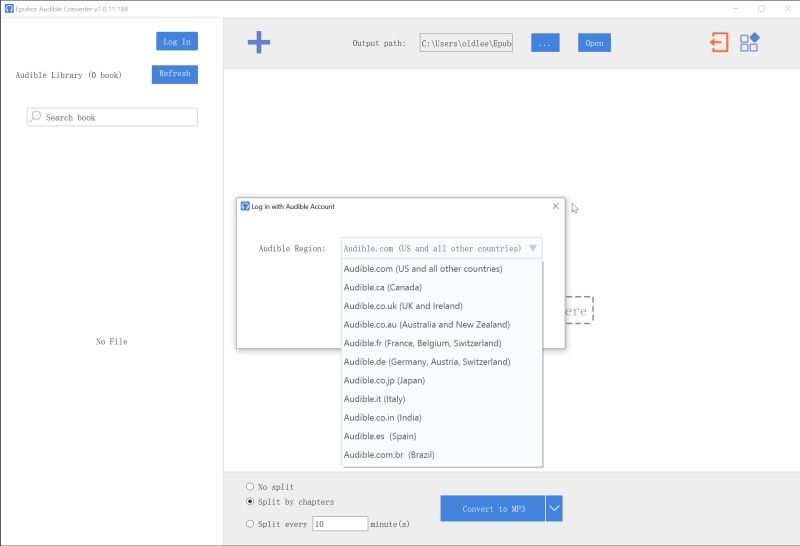The width and height of the screenshot is (800, 546).
Task: Choose Audible.com (US and all other countries)
Action: (x=442, y=269)
